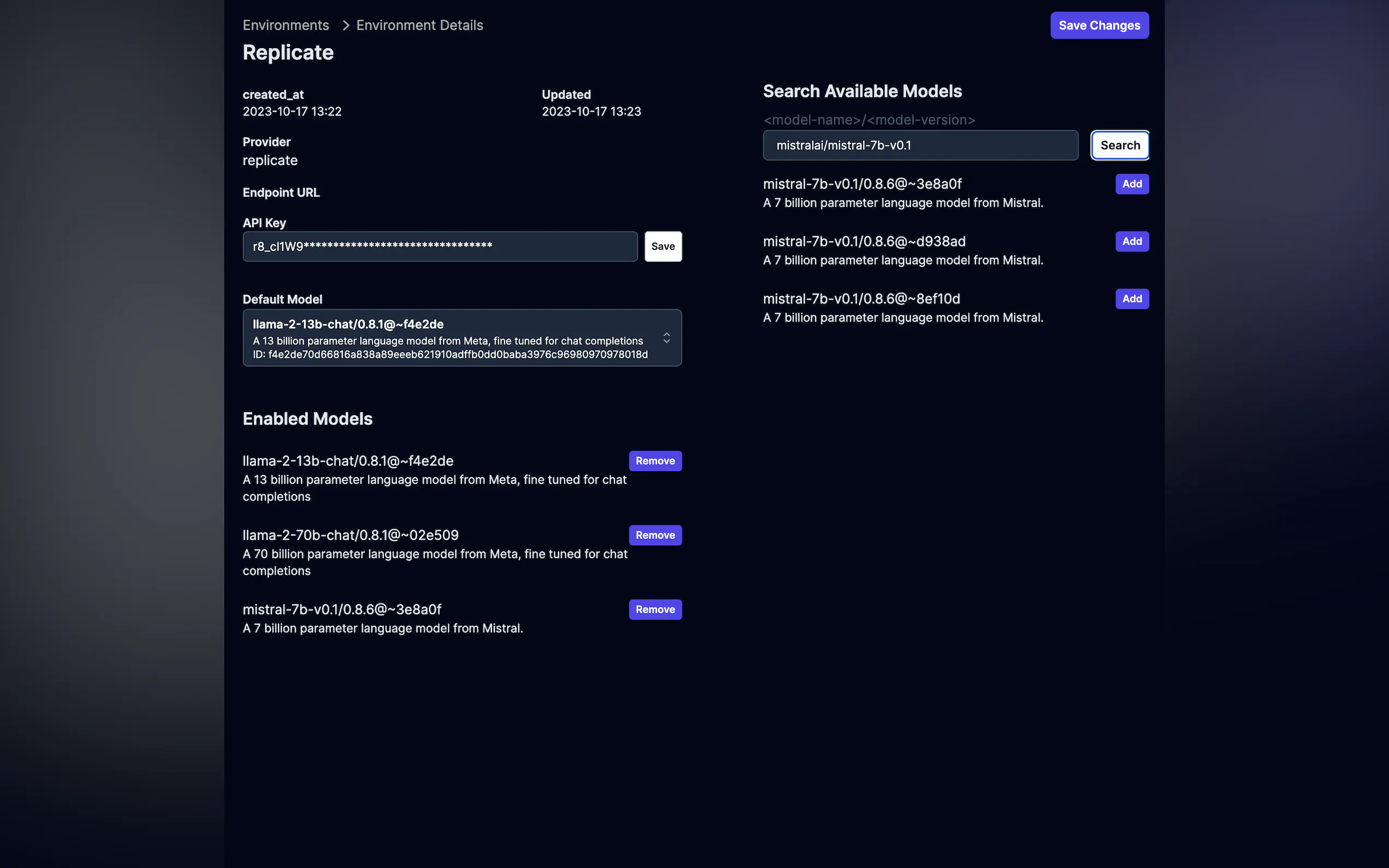Add mistral-7b-v0.1 version 3e8a0f

pyautogui.click(x=1131, y=184)
